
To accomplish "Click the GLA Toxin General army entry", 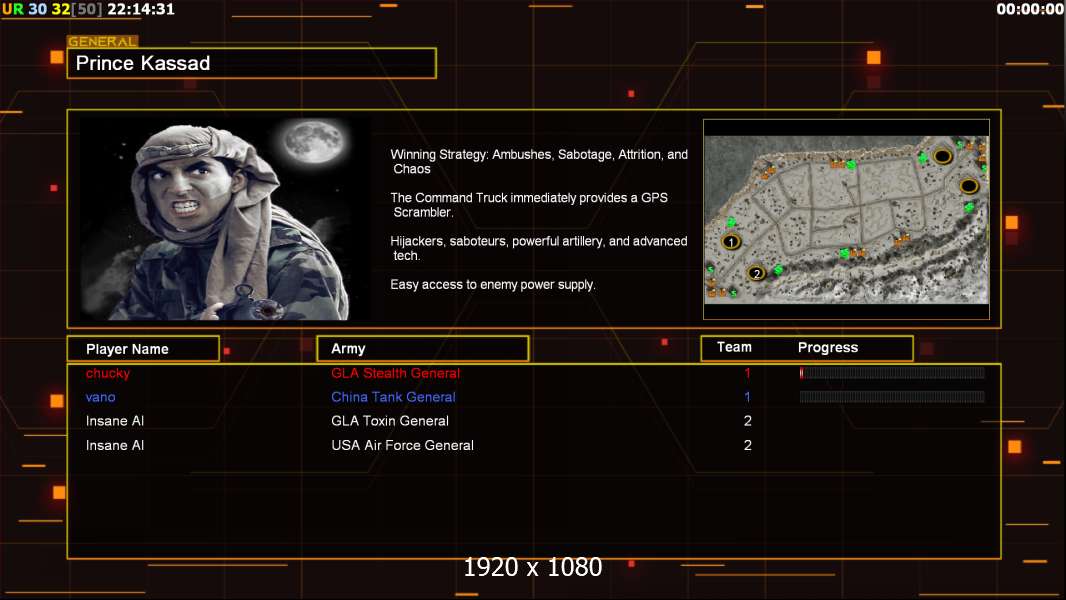I will pos(390,421).
